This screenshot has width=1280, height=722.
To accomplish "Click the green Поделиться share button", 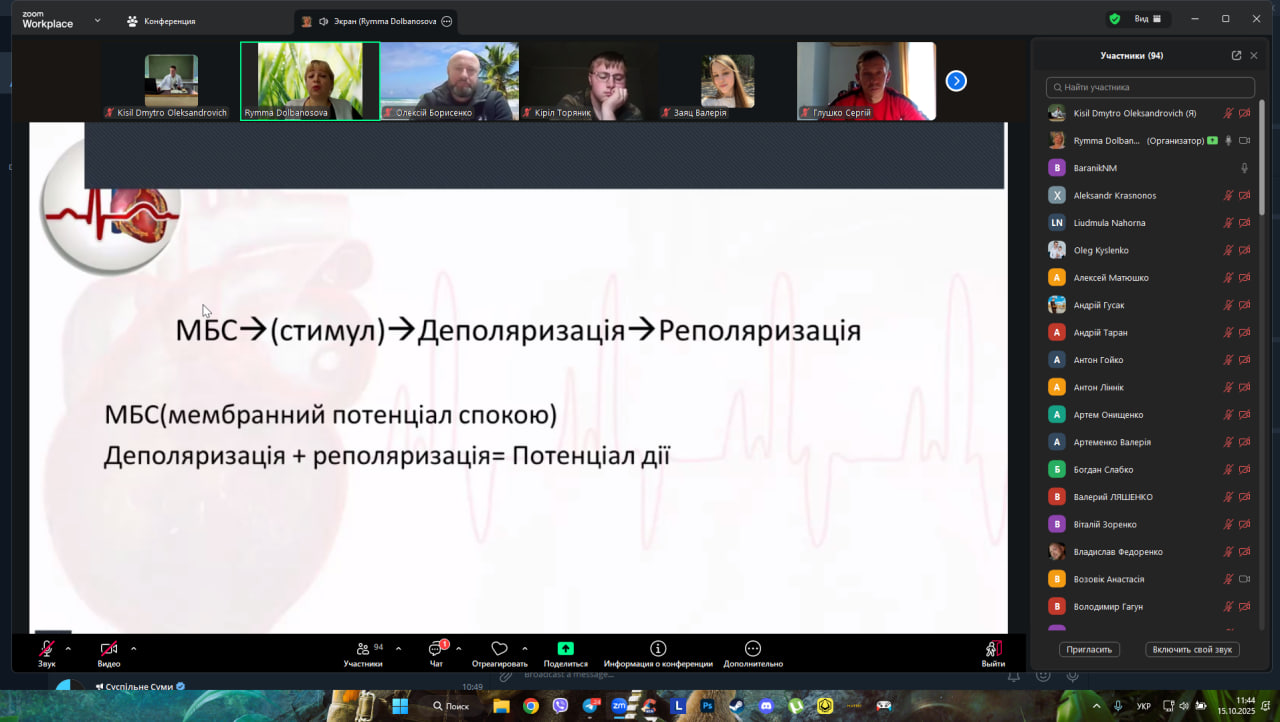I will click(x=566, y=649).
